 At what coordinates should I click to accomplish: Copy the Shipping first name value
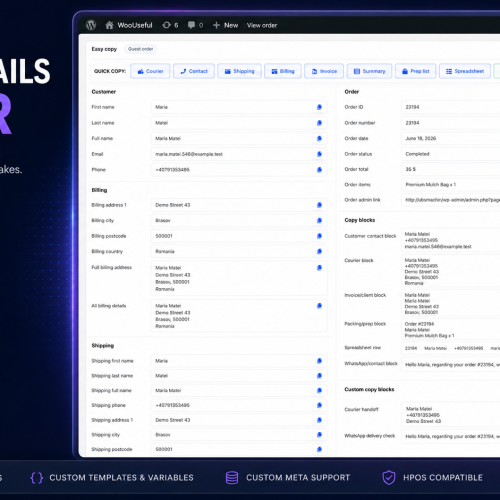319,361
